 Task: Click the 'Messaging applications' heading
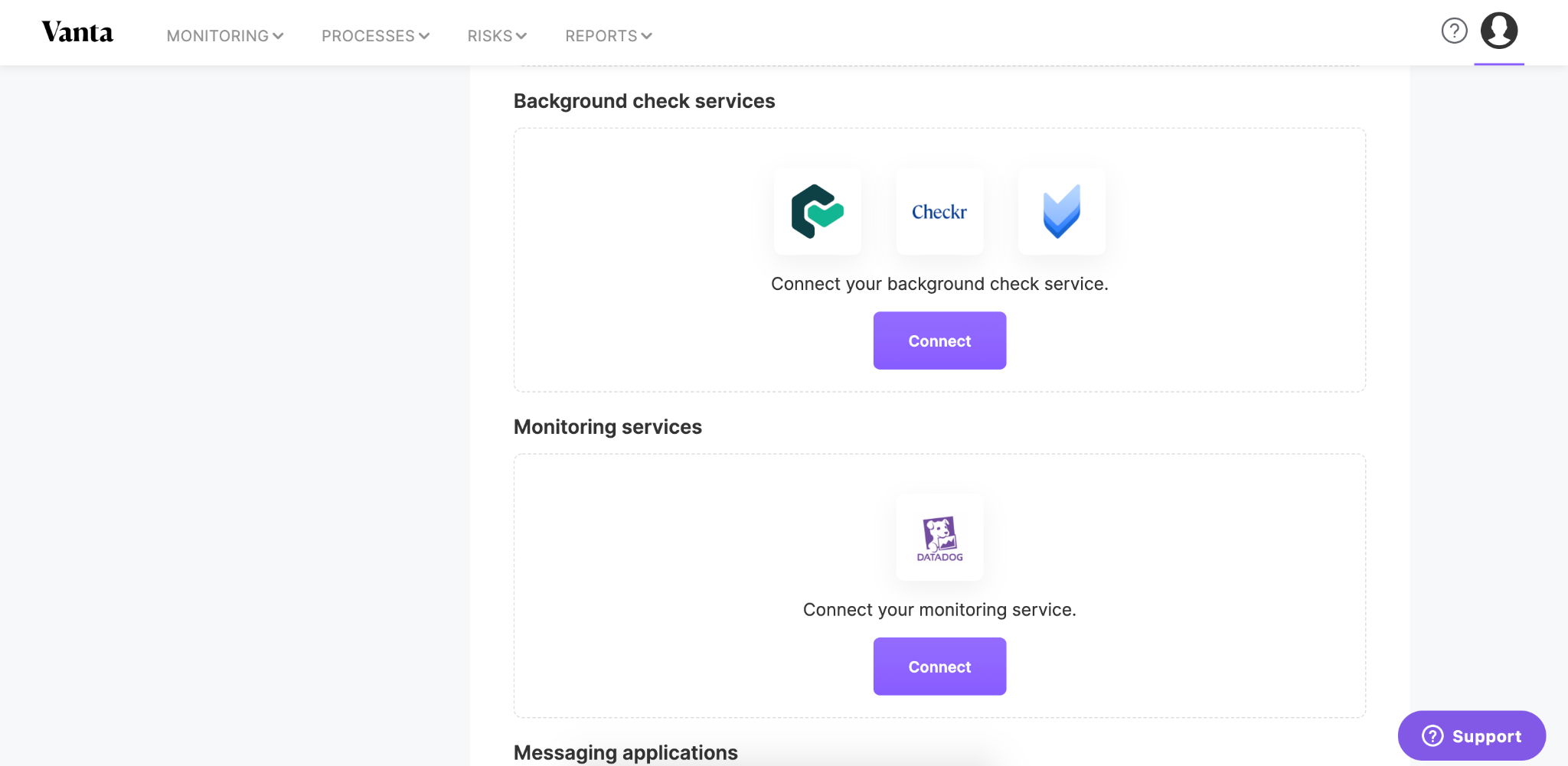626,753
